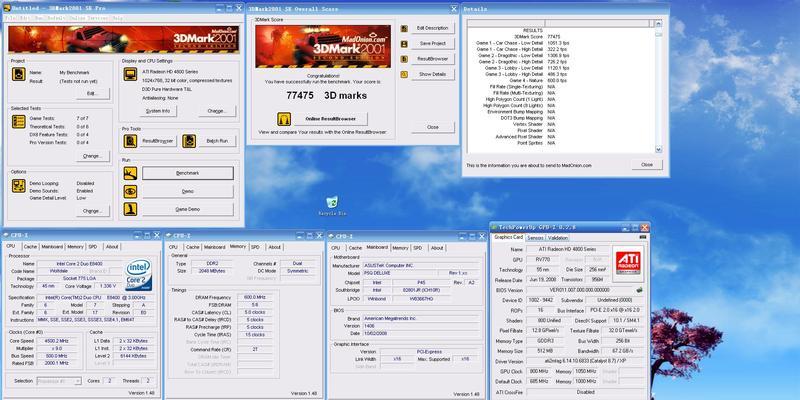800x400 pixels.
Task: Open the Pro Tools ResultBrowser button
Action: [158, 141]
